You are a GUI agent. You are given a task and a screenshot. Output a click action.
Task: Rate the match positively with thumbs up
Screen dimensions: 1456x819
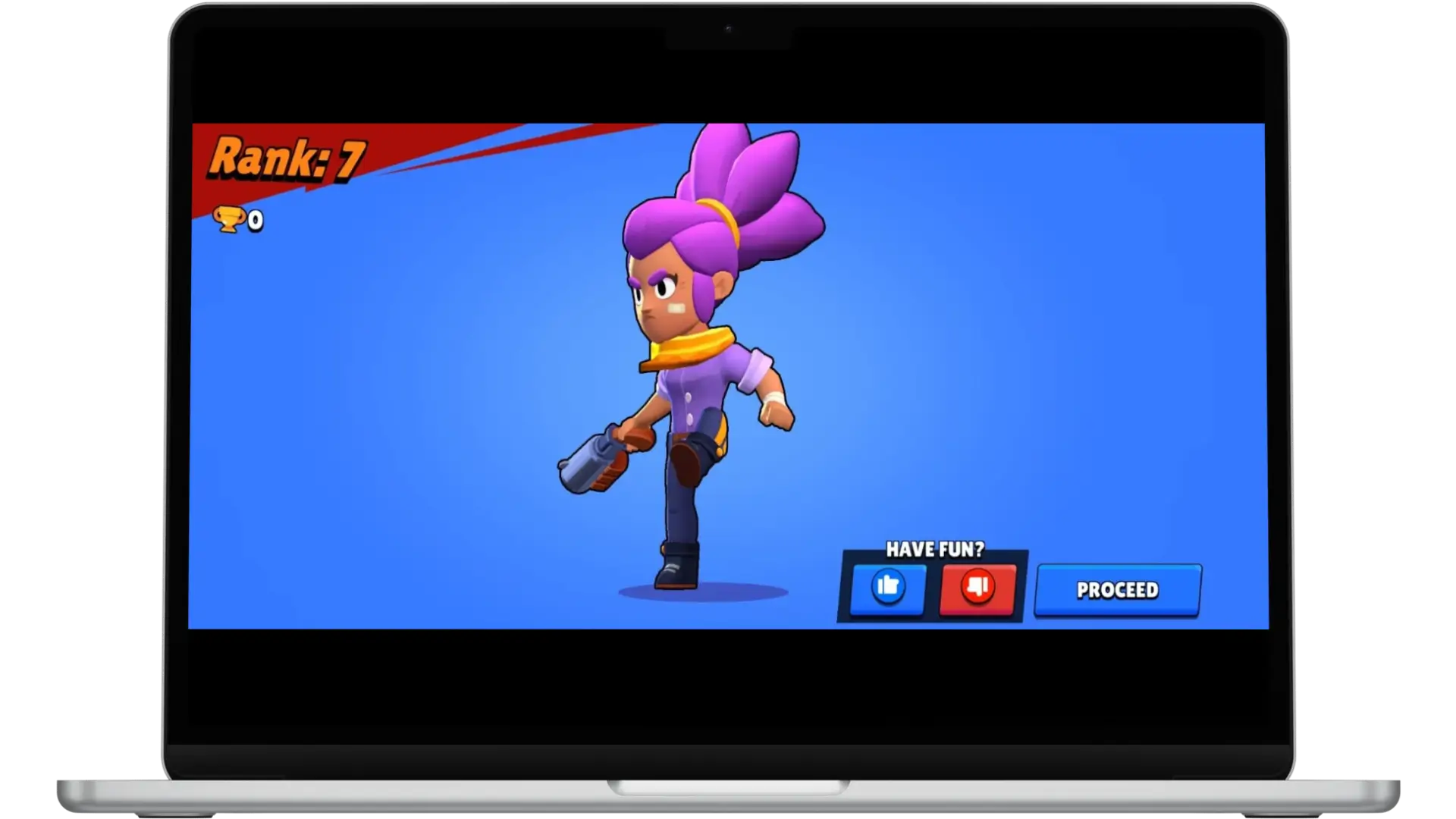[886, 588]
